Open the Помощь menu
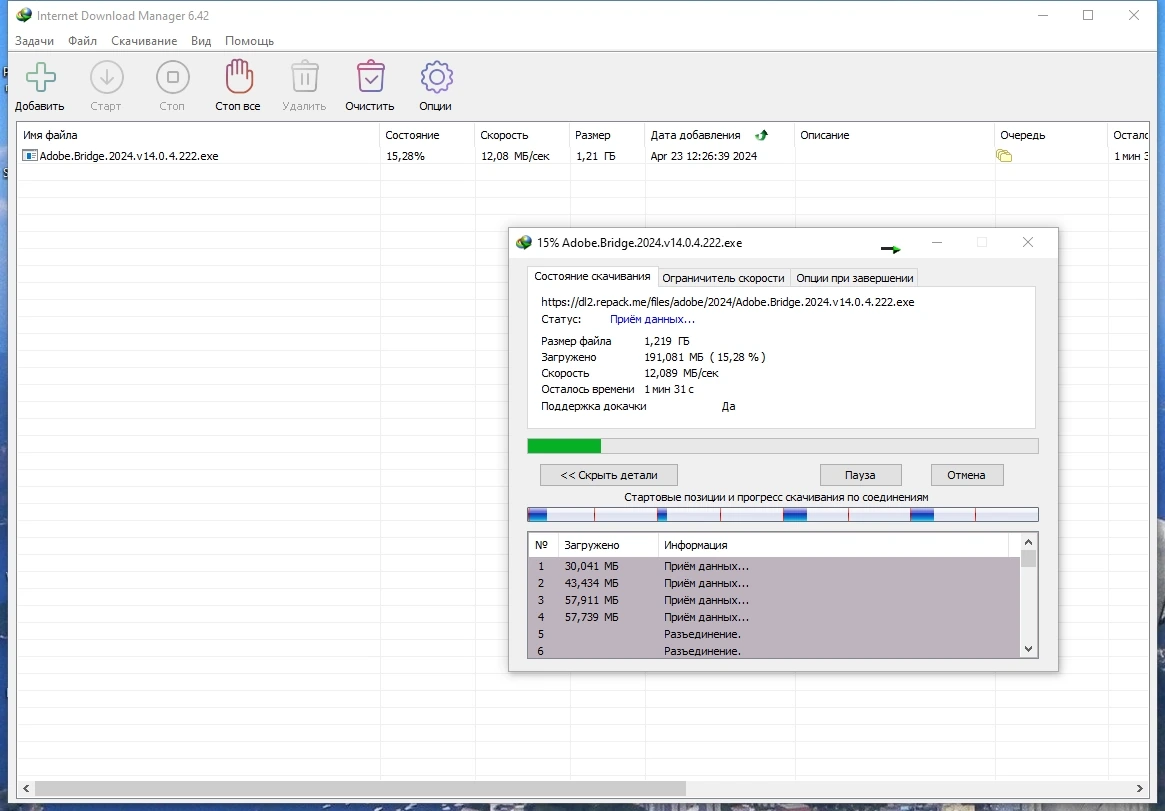1165x811 pixels. (250, 41)
